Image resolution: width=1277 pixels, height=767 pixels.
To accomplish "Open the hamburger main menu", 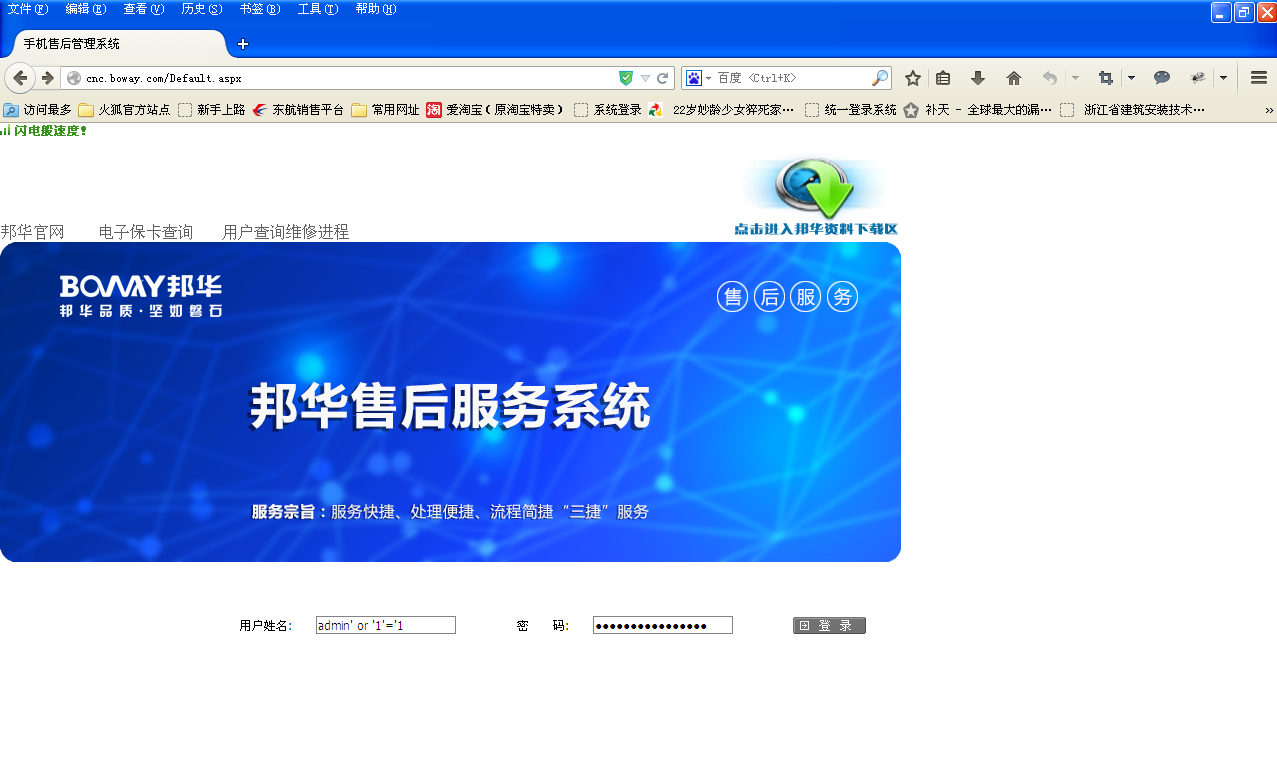I will pos(1259,78).
